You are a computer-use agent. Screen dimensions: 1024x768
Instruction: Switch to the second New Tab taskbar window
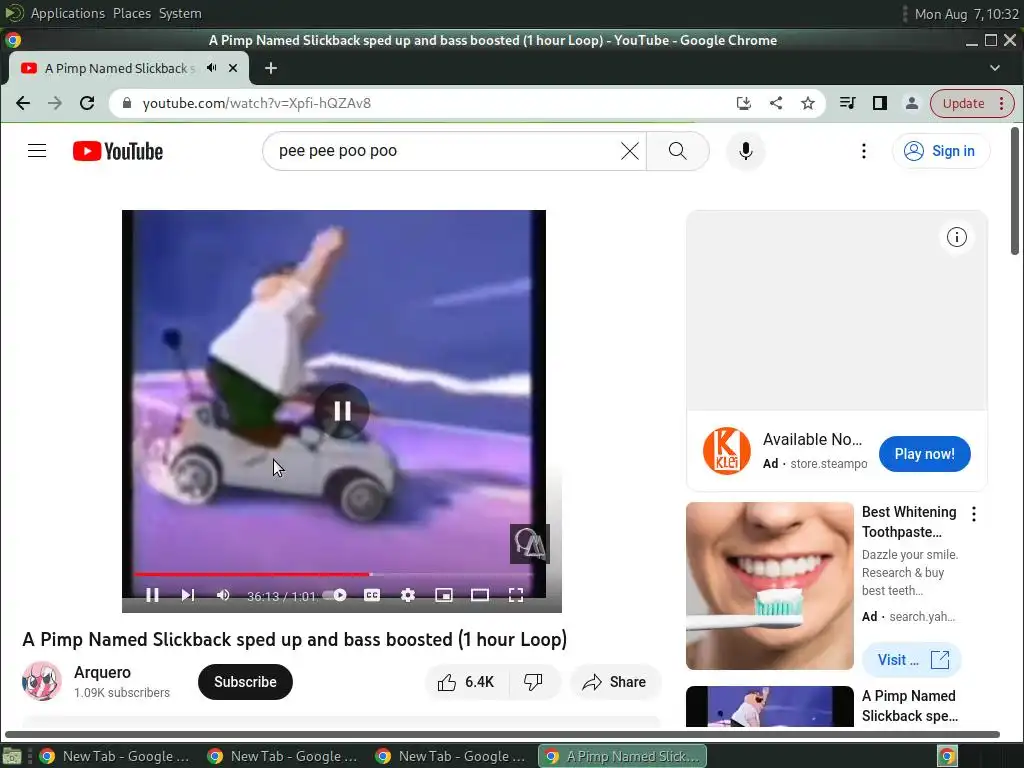[283, 756]
